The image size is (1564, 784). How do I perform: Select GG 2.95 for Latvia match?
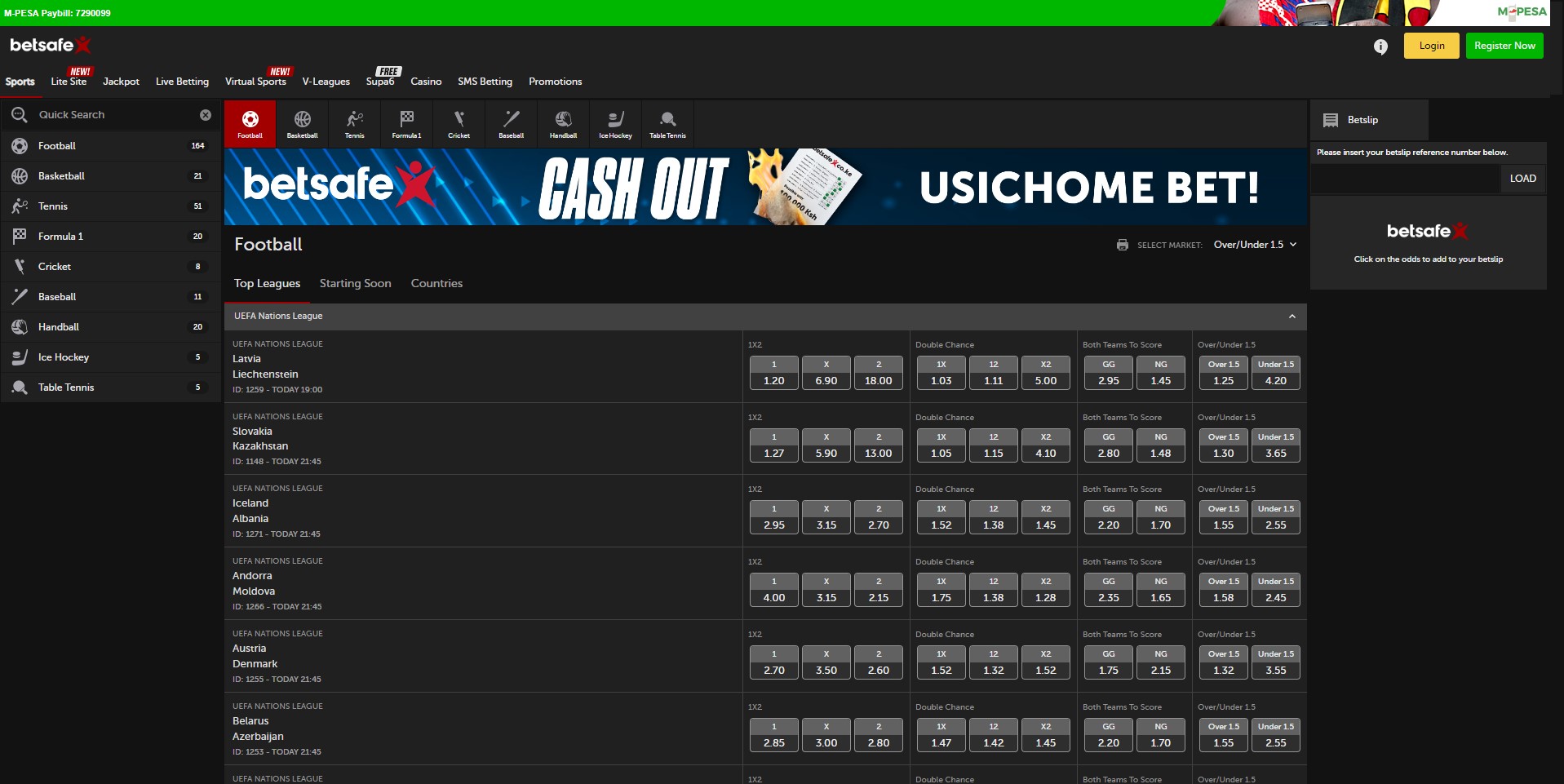click(1109, 373)
